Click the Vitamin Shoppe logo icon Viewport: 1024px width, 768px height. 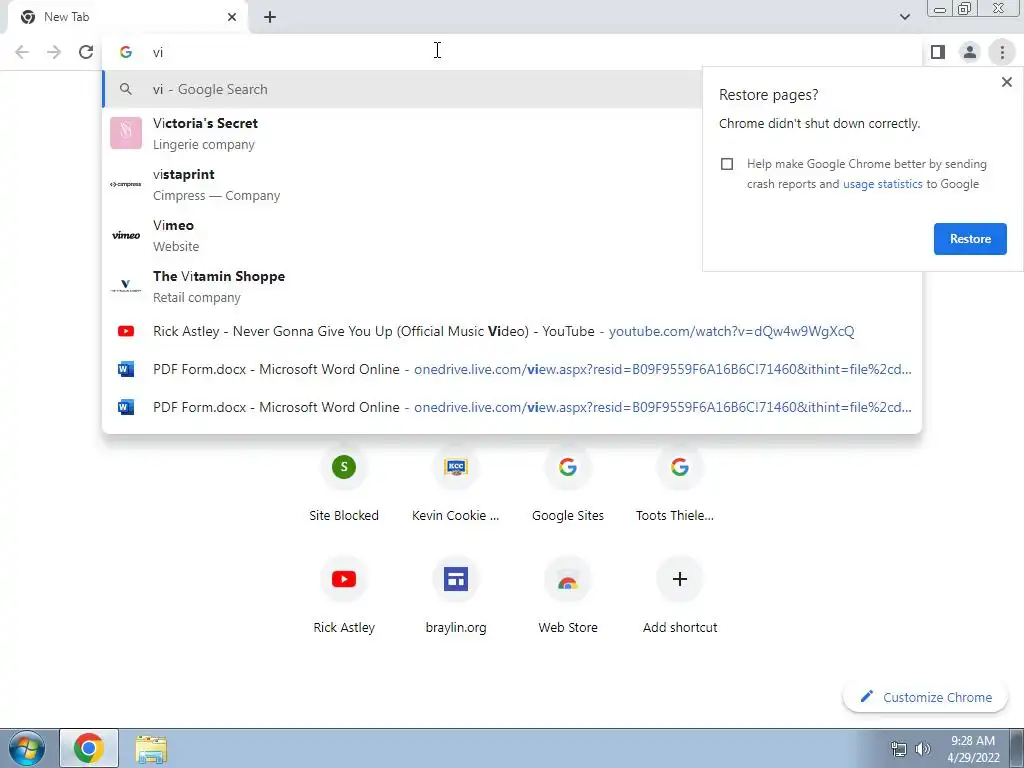[126, 286]
